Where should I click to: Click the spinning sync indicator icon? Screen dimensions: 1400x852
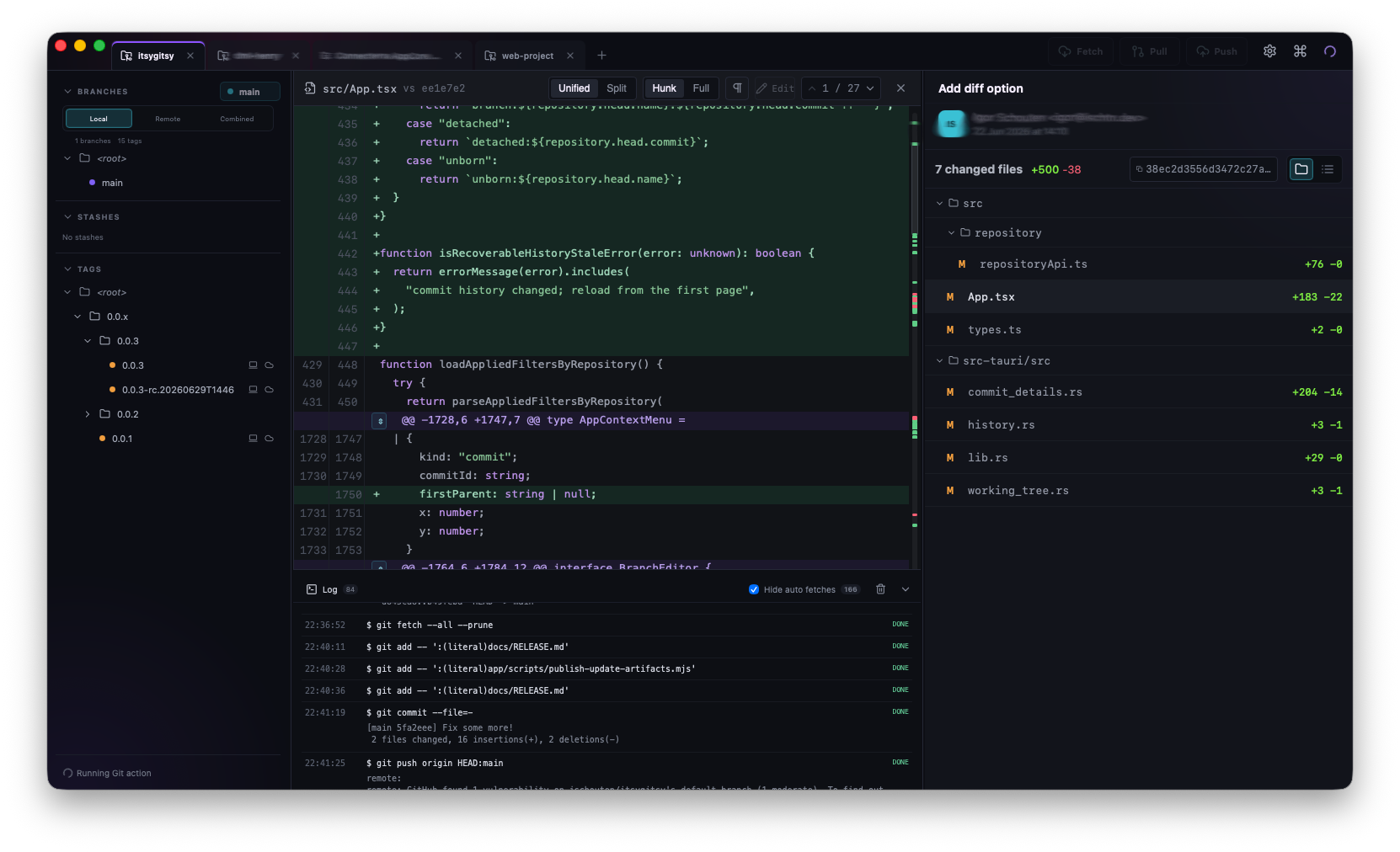[1330, 51]
